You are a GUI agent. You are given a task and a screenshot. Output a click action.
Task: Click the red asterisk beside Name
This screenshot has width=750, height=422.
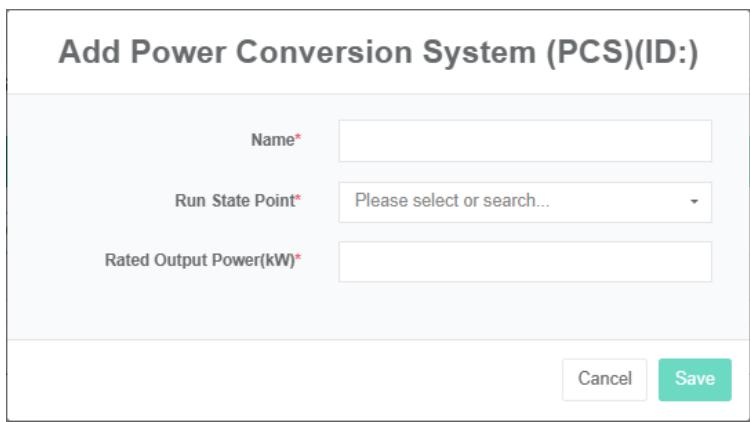pos(298,141)
